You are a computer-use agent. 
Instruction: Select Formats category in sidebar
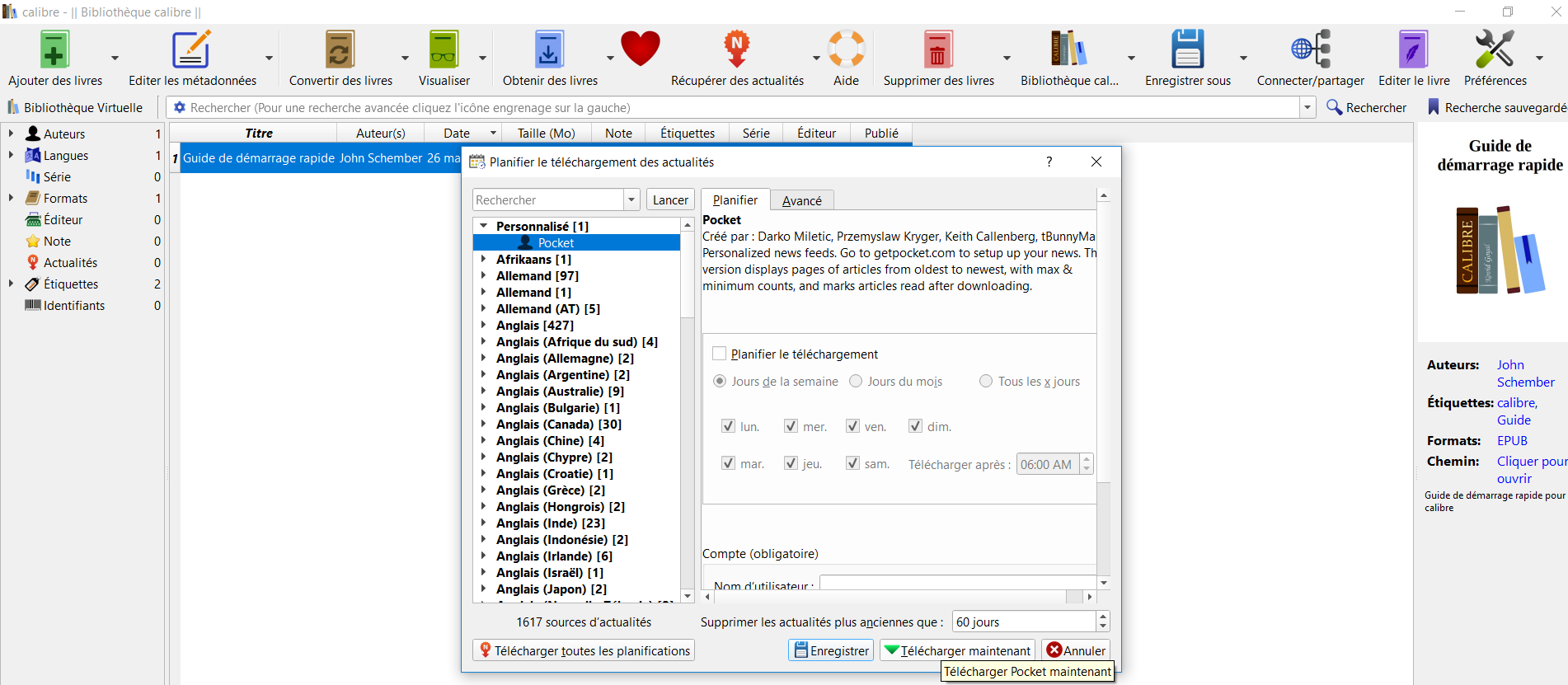(65, 198)
